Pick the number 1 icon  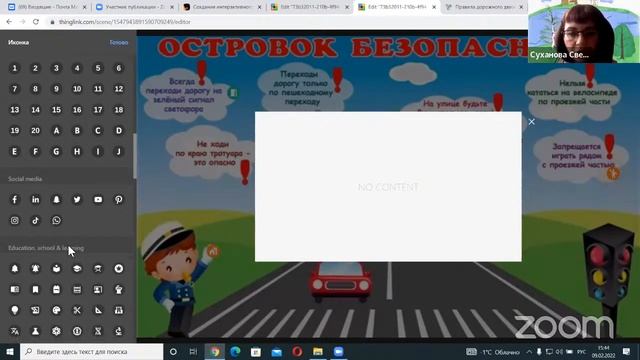[15, 68]
